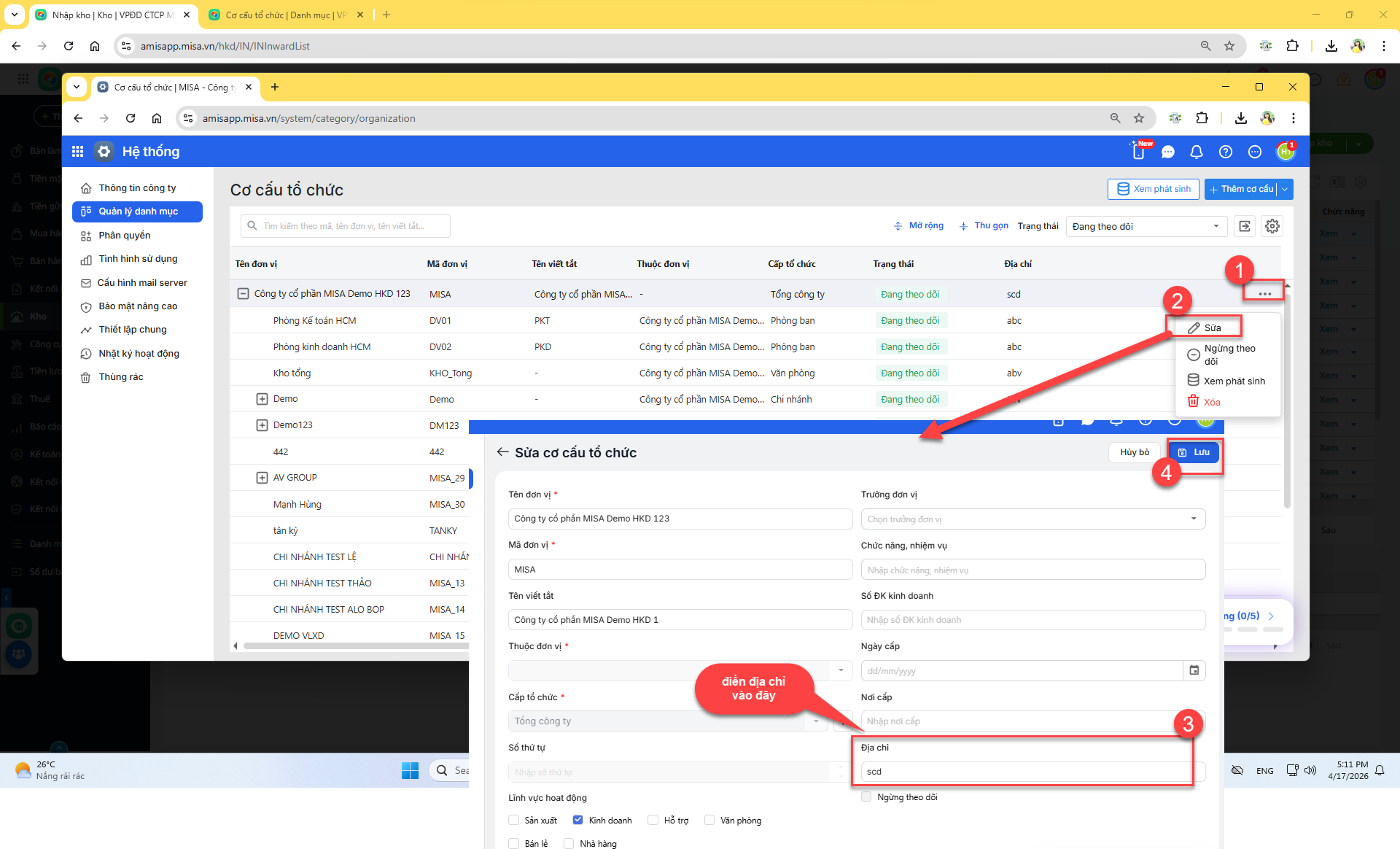Click the notification bell icon
The image size is (1400, 849).
tap(1197, 152)
